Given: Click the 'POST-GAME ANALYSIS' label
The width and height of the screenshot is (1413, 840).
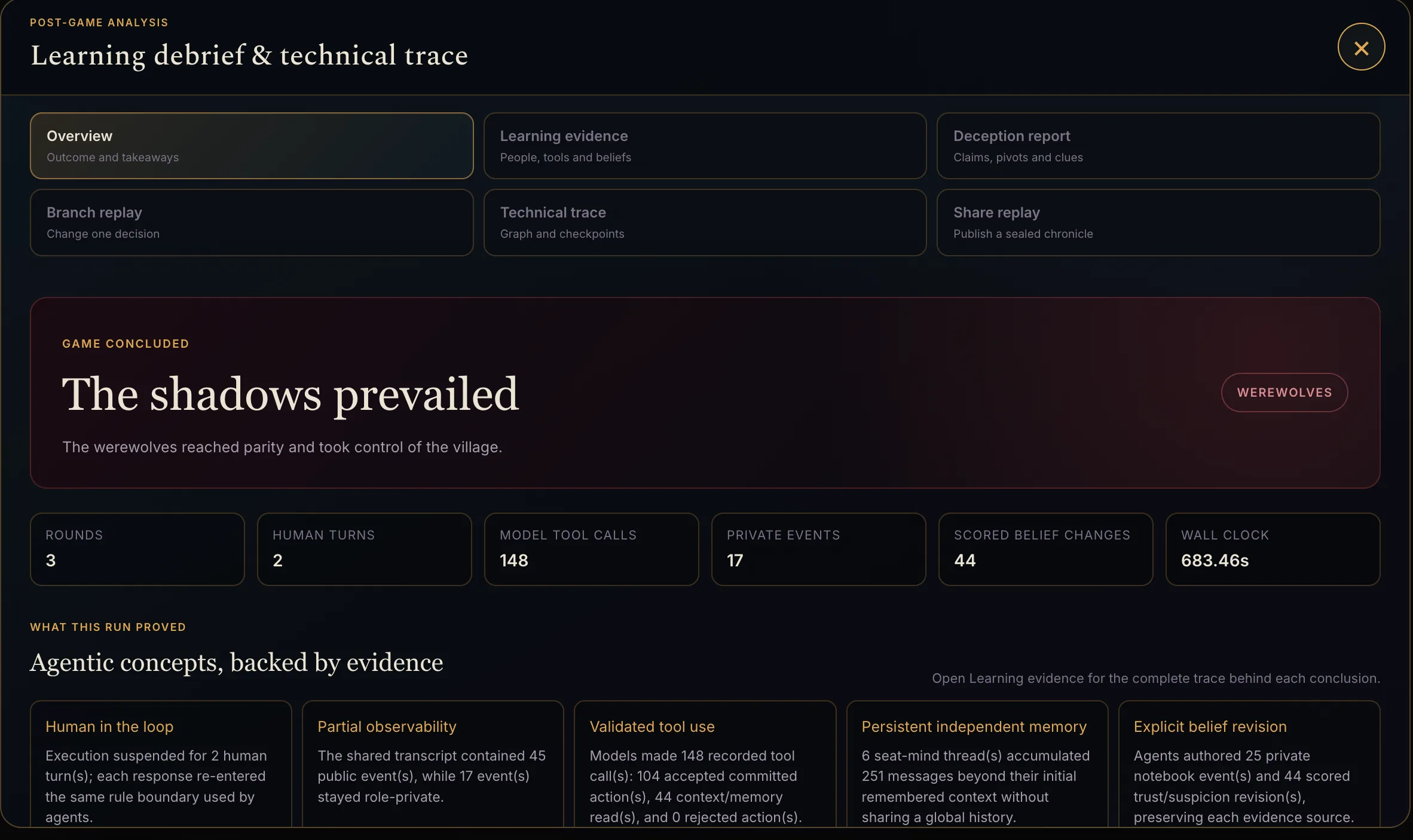Looking at the screenshot, I should 99,23.
